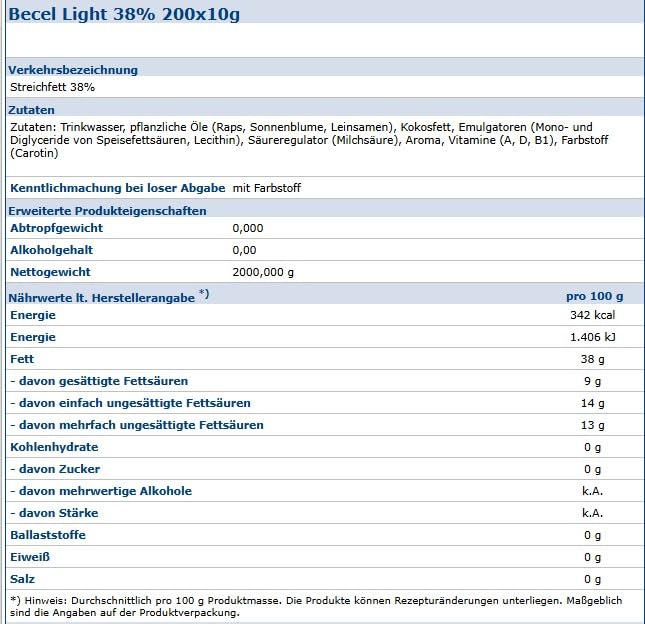The height and width of the screenshot is (624, 645).
Task: Select the "pro 100 g" column header
Action: [594, 296]
